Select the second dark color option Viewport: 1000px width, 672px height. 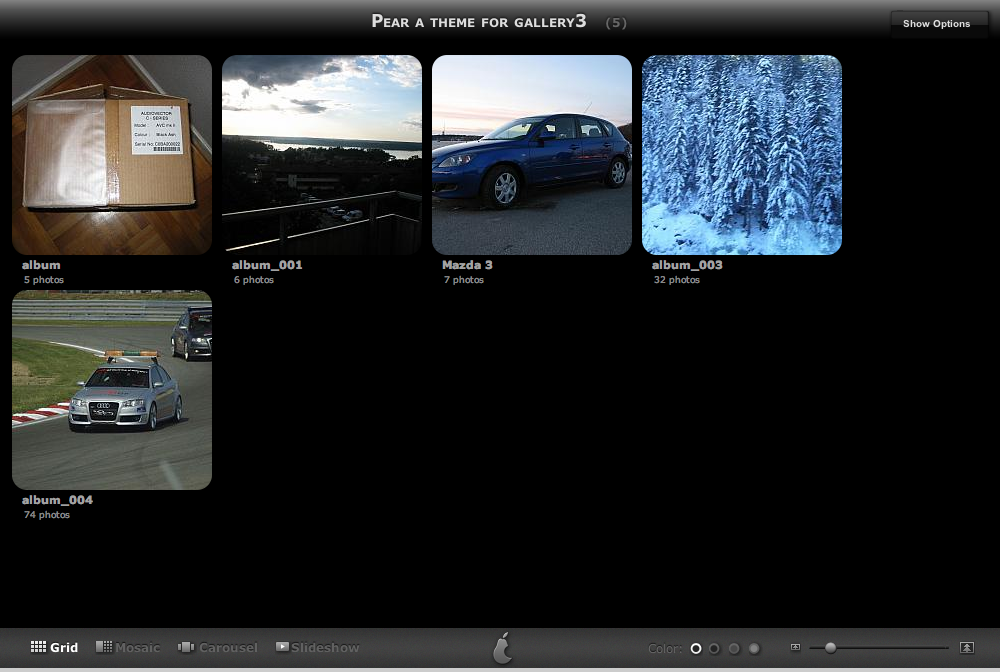point(714,648)
